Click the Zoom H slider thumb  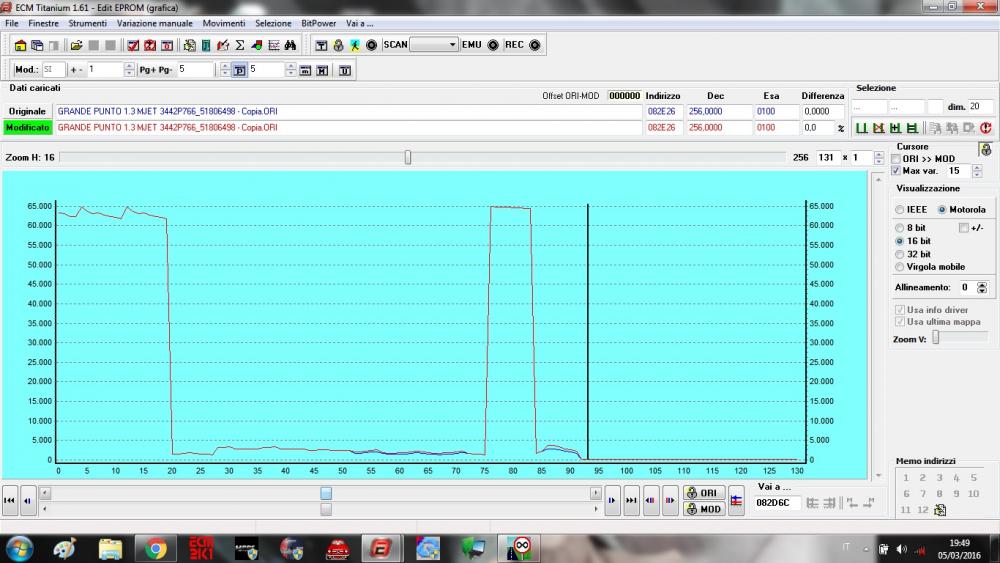point(408,157)
